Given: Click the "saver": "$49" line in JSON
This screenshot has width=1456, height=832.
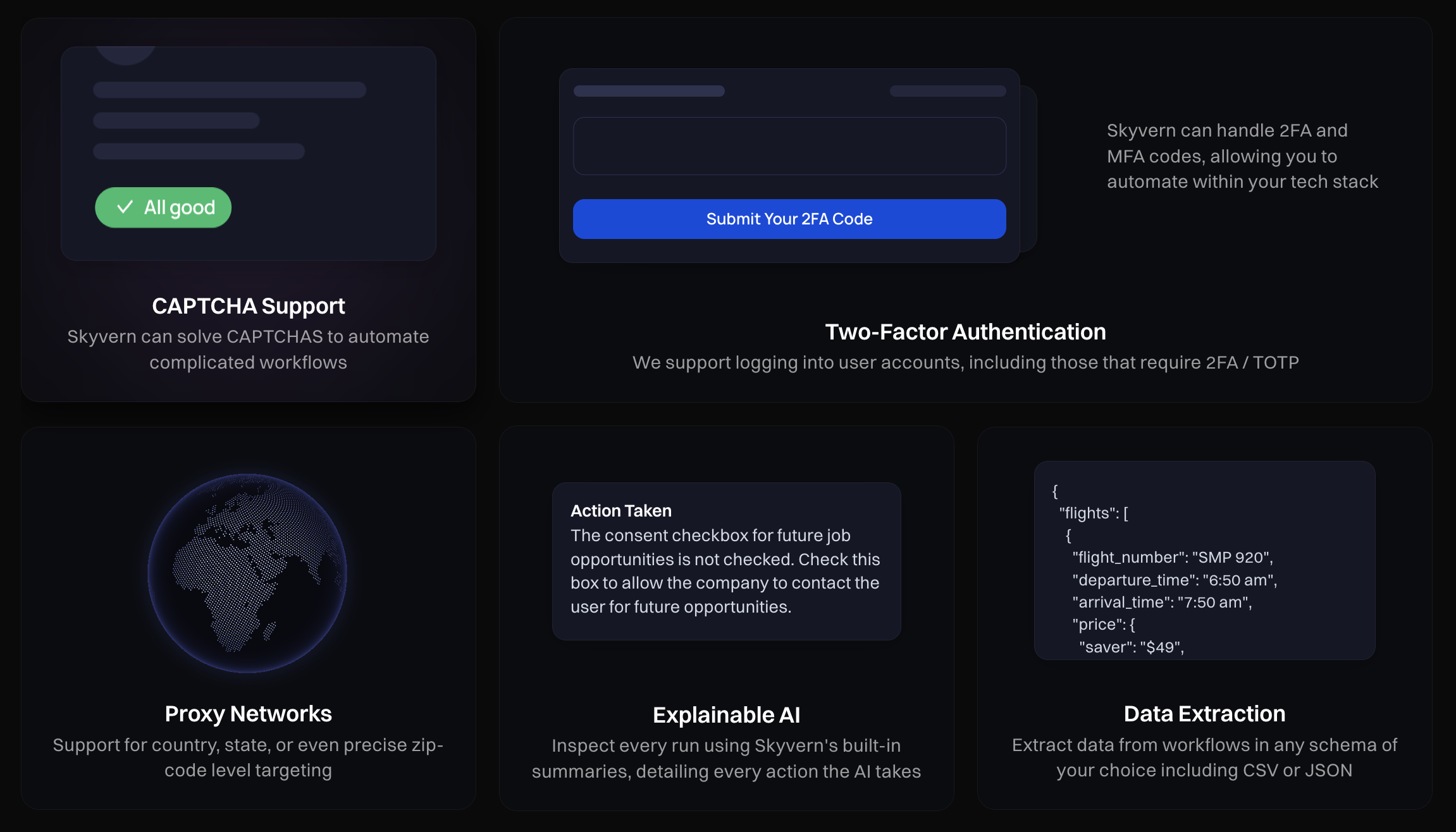Looking at the screenshot, I should [x=1132, y=647].
